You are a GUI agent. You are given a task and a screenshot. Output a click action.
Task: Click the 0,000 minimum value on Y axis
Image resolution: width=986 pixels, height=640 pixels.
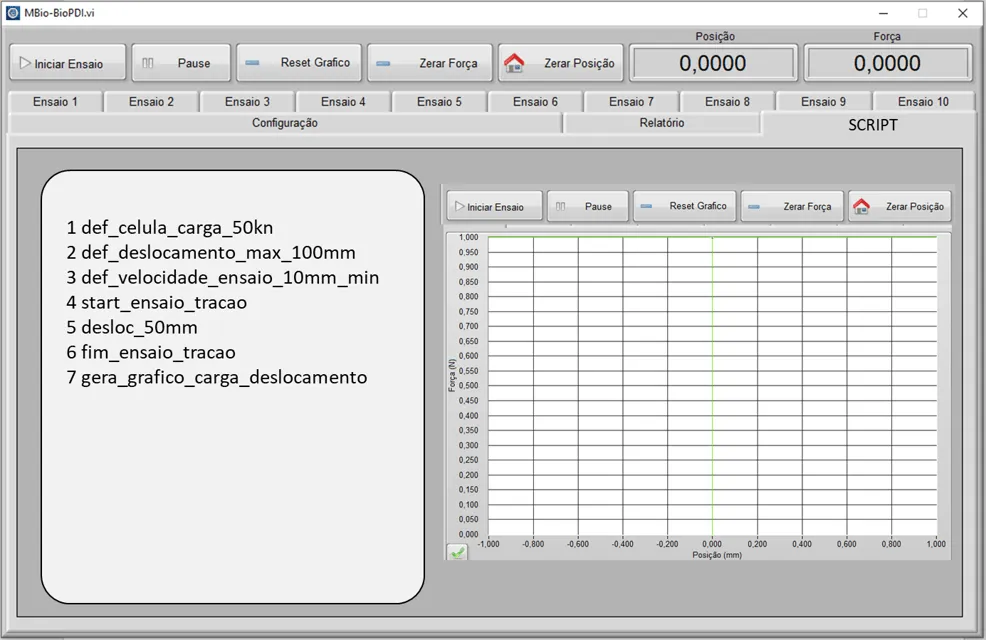pos(468,534)
